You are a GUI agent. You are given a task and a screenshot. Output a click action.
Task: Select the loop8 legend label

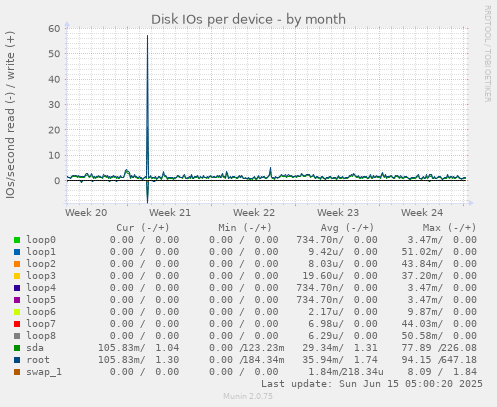41,336
